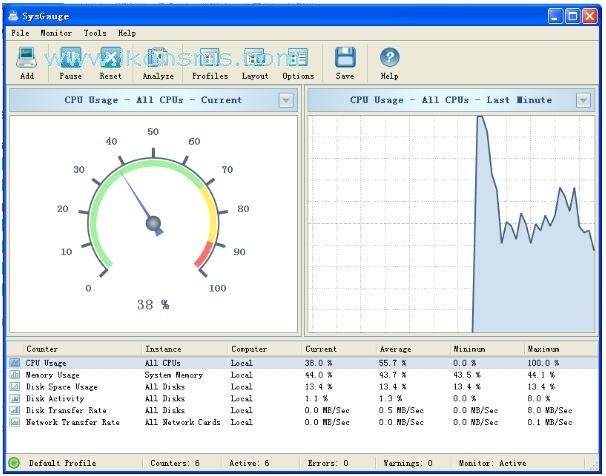Click the CPU Usage row icon
The width and height of the screenshot is (606, 476).
click(x=15, y=363)
